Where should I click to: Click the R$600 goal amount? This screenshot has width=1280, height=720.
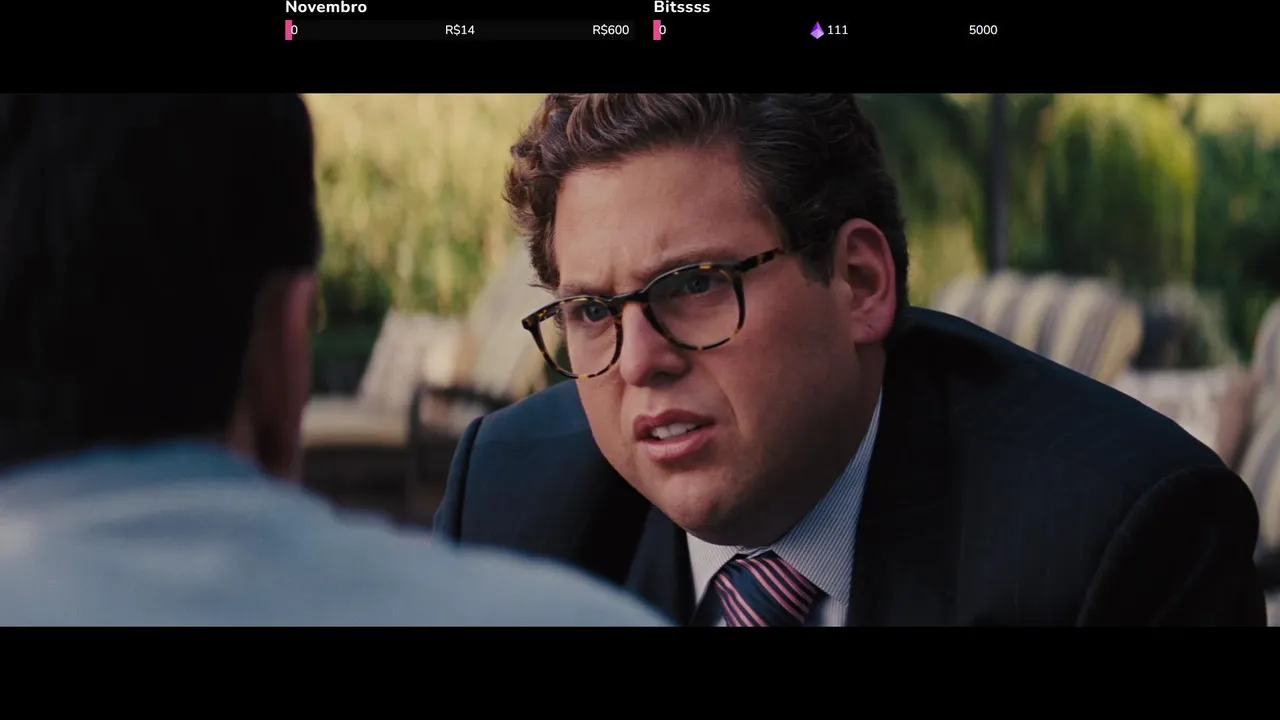tap(611, 30)
